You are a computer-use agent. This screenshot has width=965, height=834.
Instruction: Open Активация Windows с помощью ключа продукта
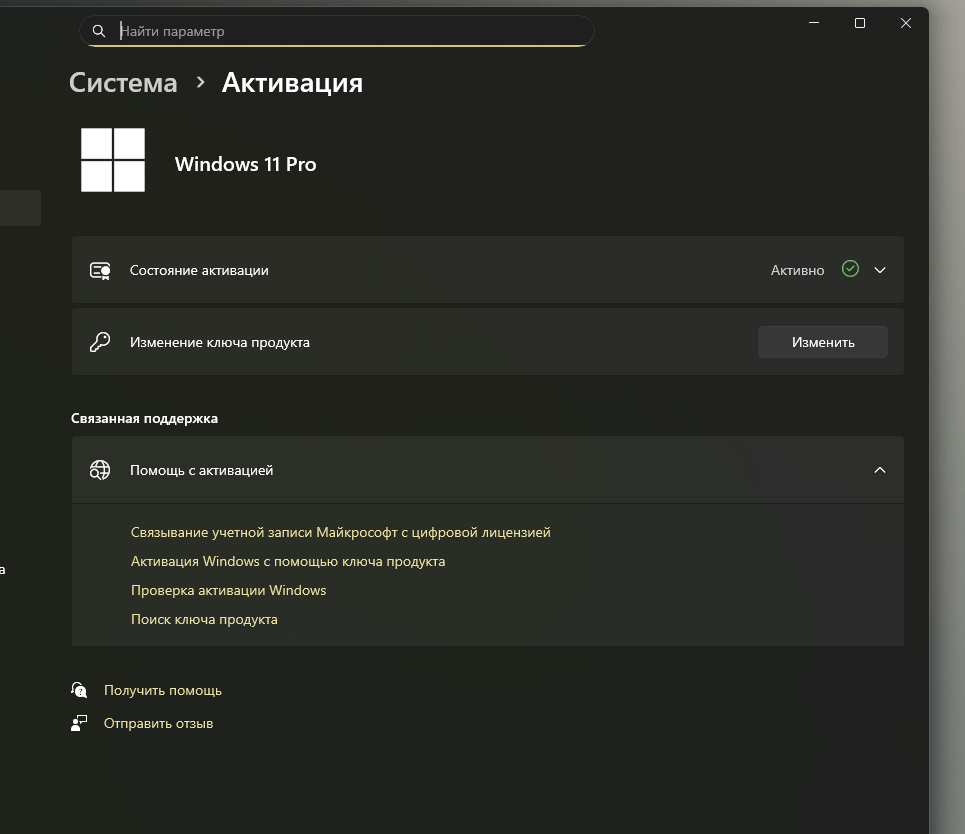click(x=288, y=561)
